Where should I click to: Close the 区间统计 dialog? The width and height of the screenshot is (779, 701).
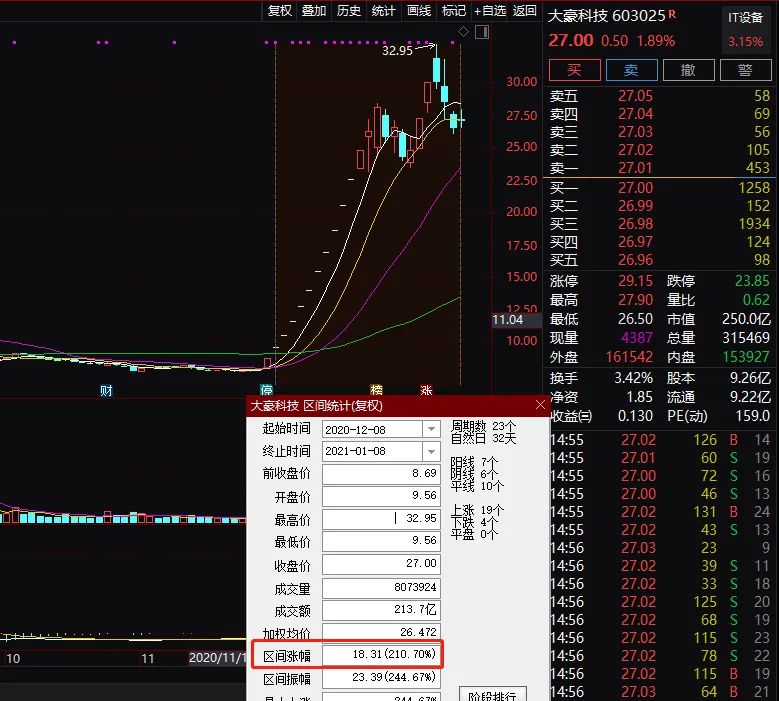(541, 405)
